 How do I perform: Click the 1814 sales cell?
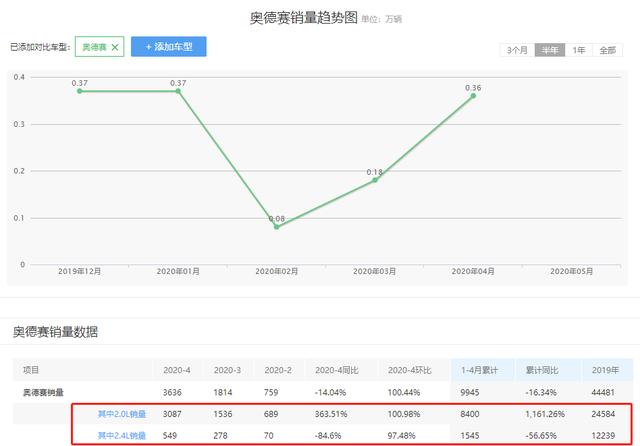tap(222, 392)
